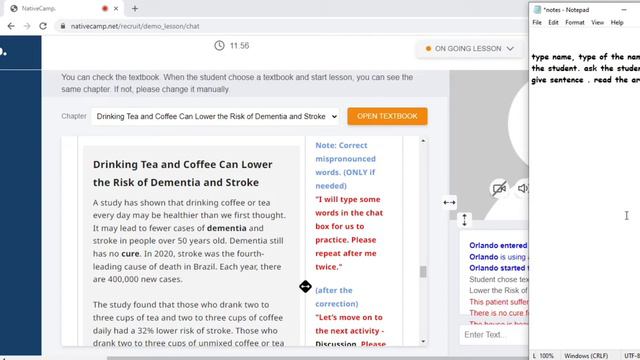This screenshot has width=640, height=360.
Task: Open the ON GOING LESSON status dropdown
Action: [469, 49]
